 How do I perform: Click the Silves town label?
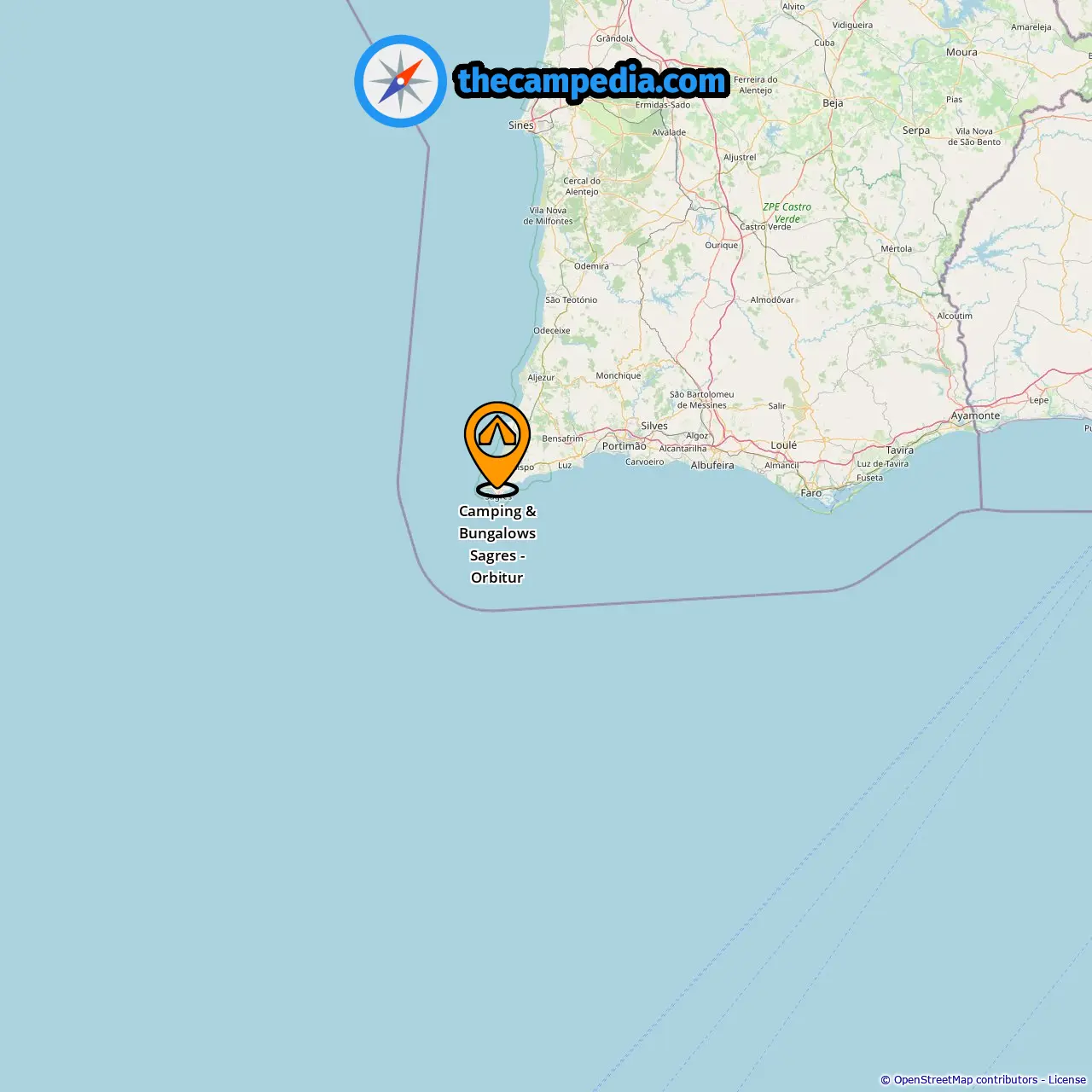point(654,426)
